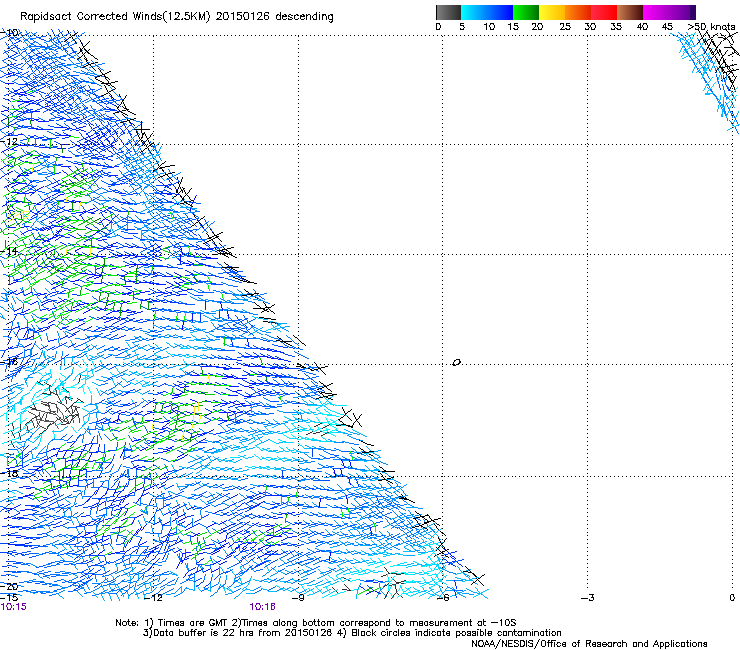Screen dimensions: 740x650
Task: Click the '35' value under the color scale
Action: [616, 27]
